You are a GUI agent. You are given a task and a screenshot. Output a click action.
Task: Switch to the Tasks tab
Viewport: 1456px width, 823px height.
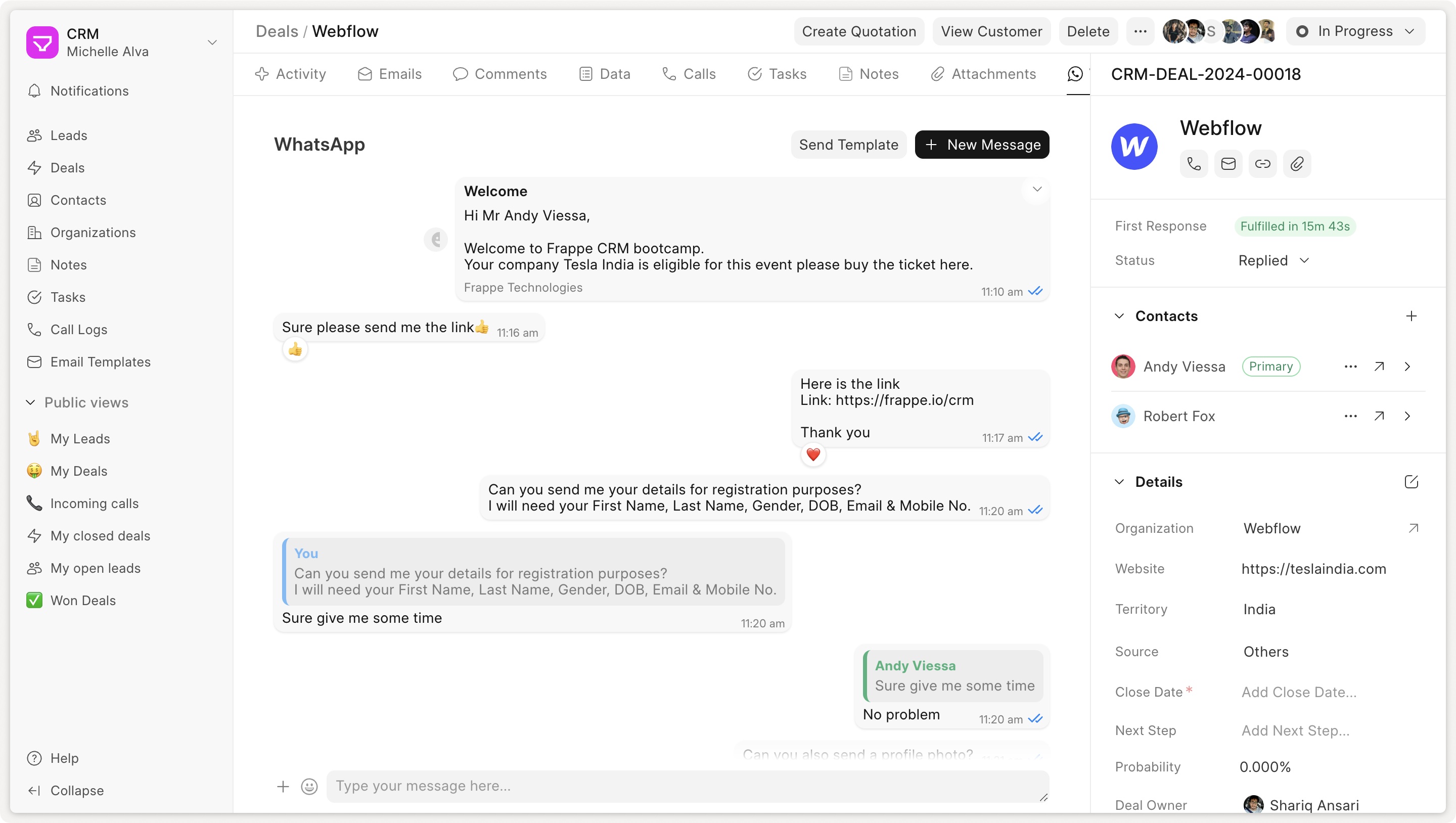coord(777,74)
